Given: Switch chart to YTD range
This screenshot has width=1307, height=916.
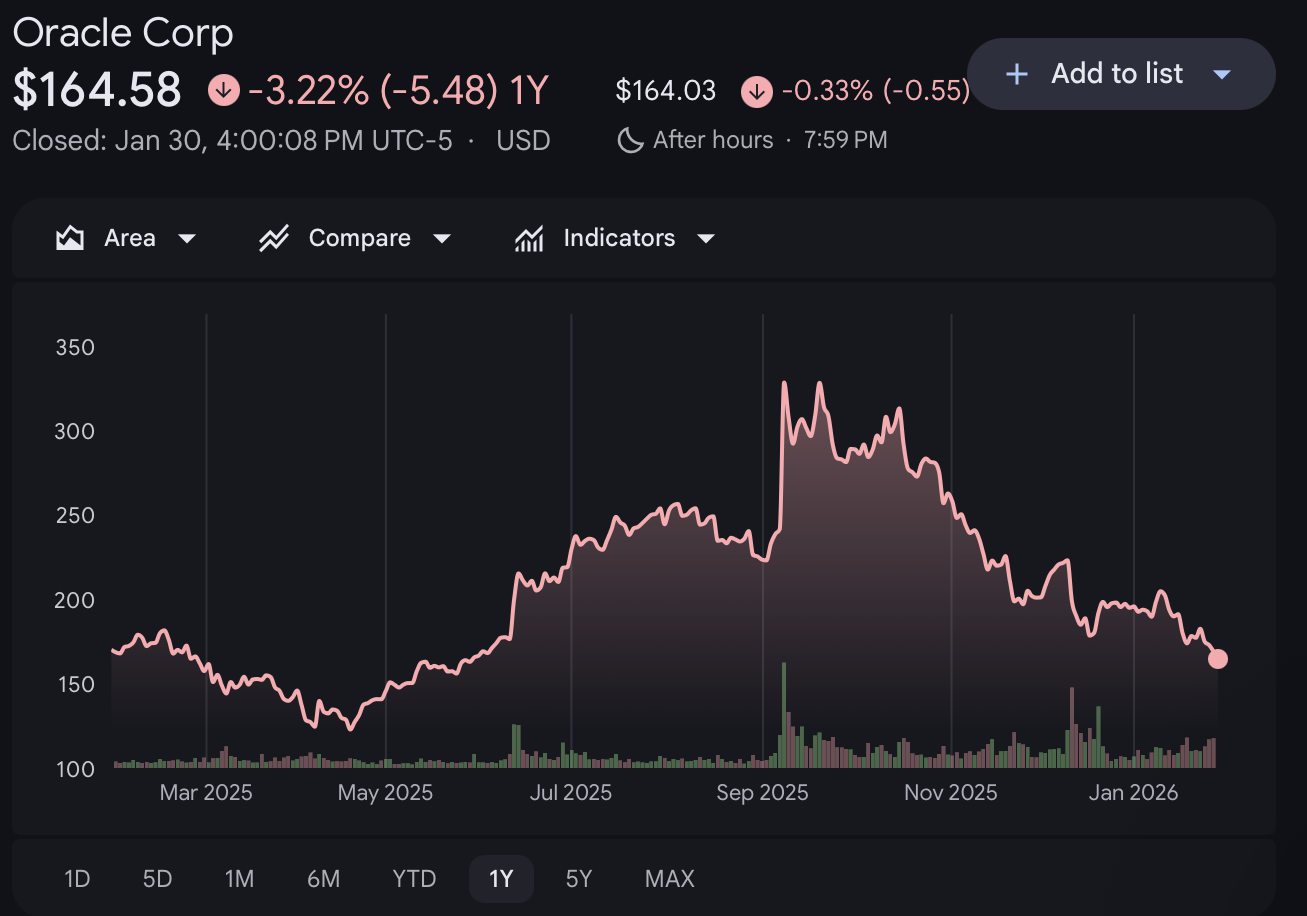Looking at the screenshot, I should point(414,879).
